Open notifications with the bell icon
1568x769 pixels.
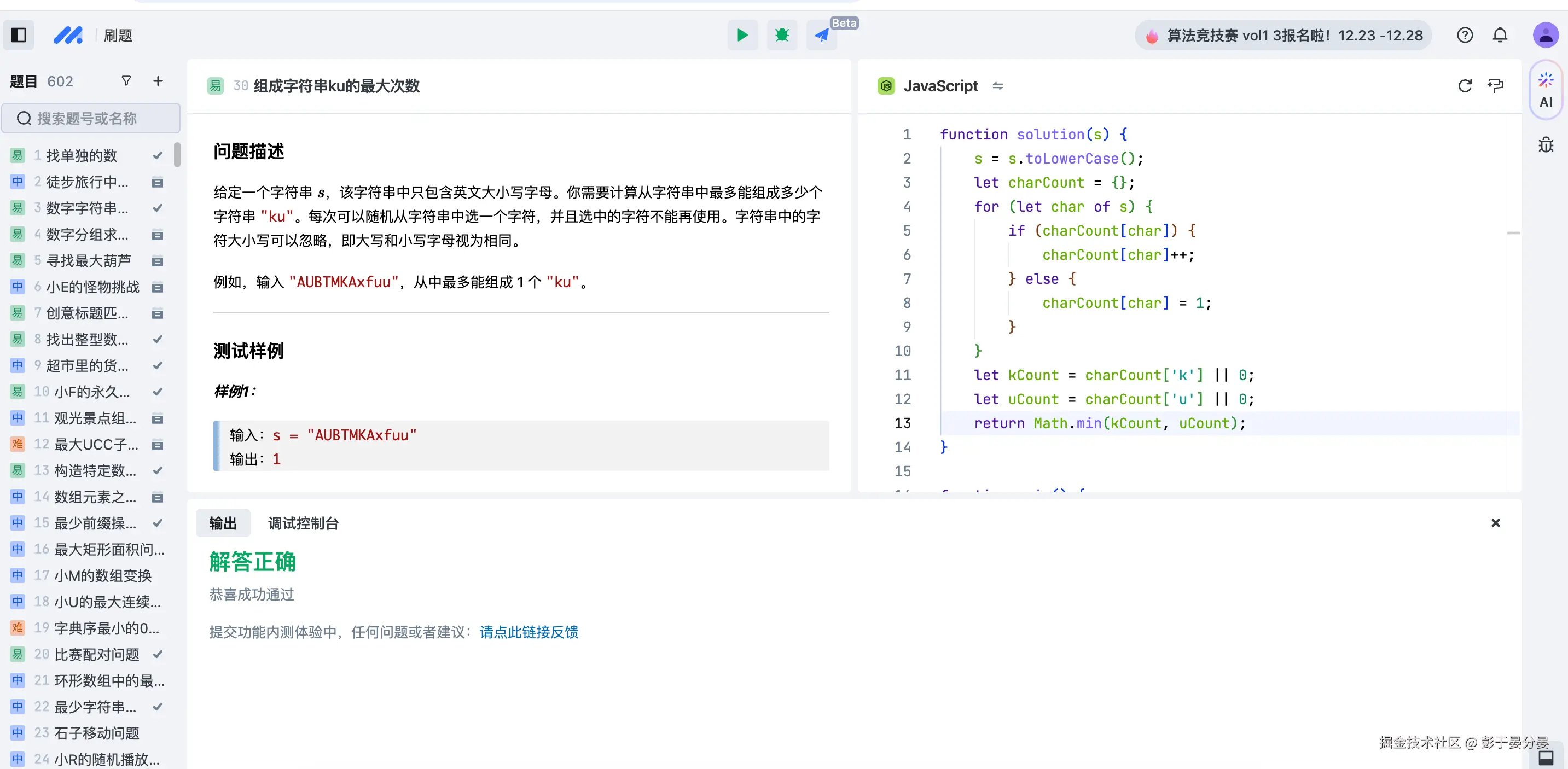click(x=1500, y=34)
